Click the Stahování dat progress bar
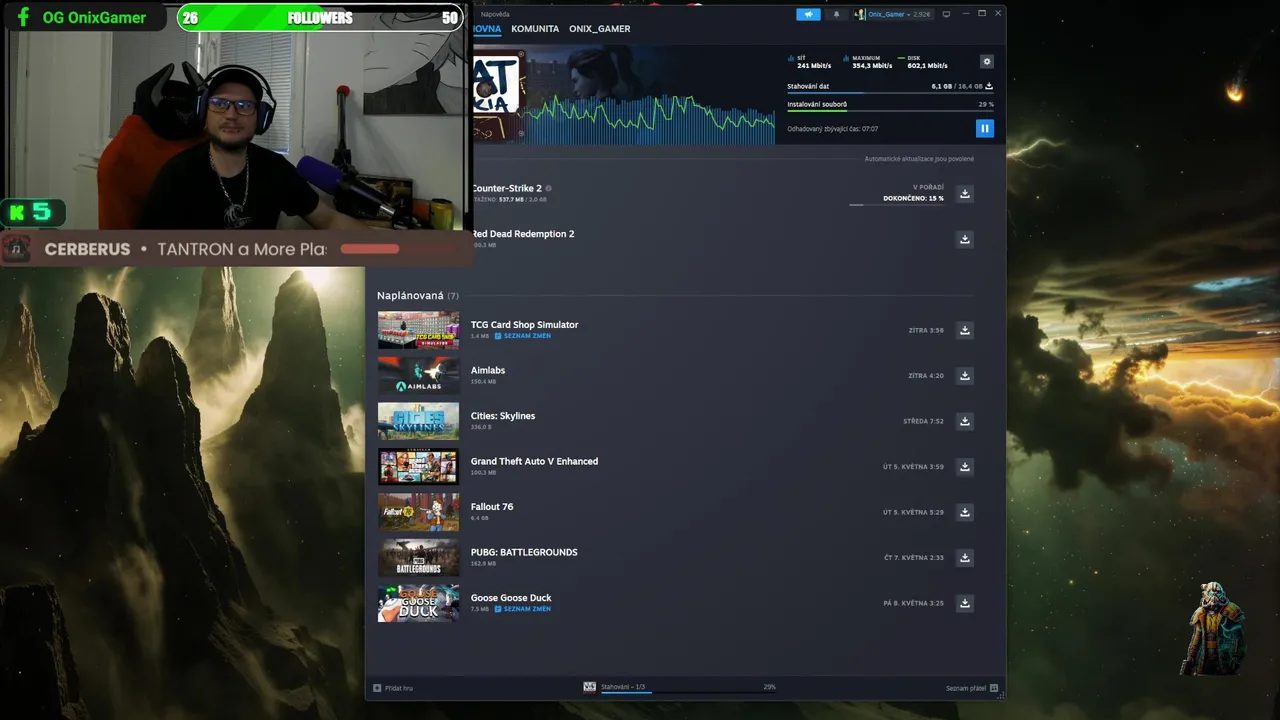This screenshot has width=1280, height=720. pos(890,94)
